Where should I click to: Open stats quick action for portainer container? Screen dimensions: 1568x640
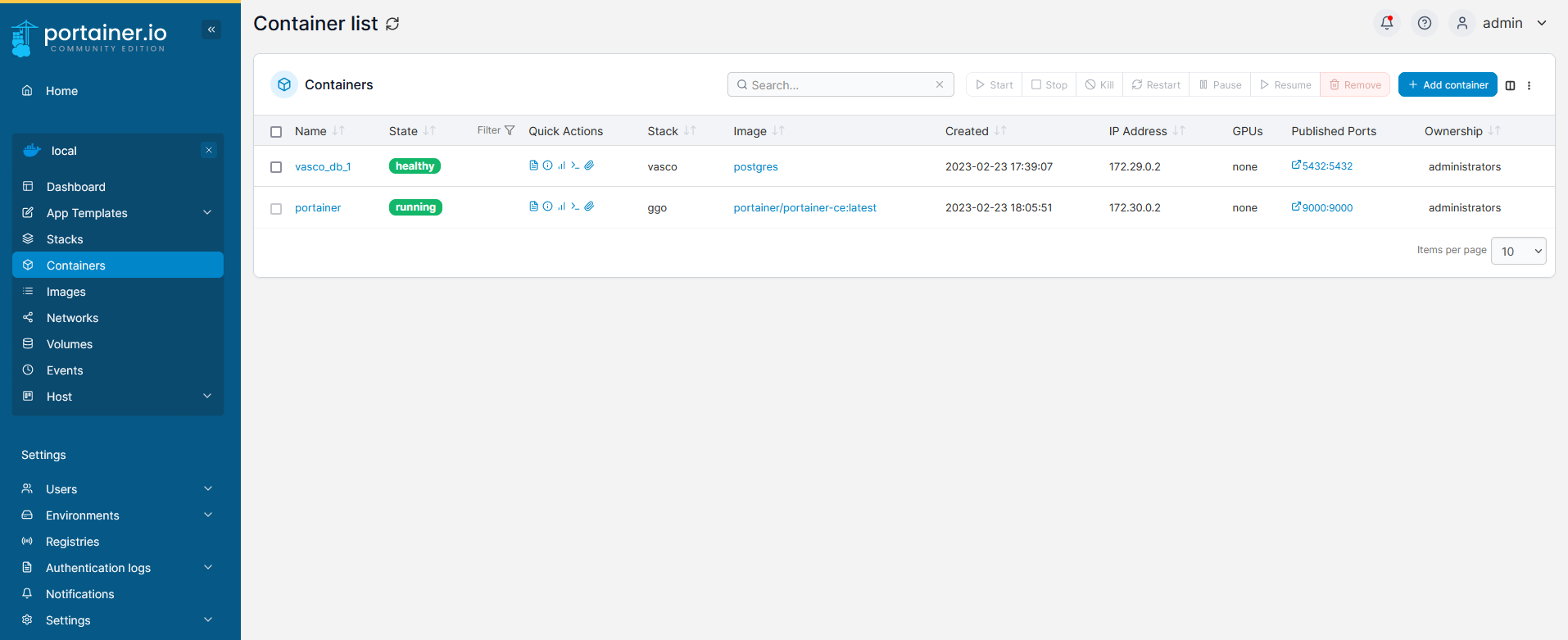click(x=562, y=207)
